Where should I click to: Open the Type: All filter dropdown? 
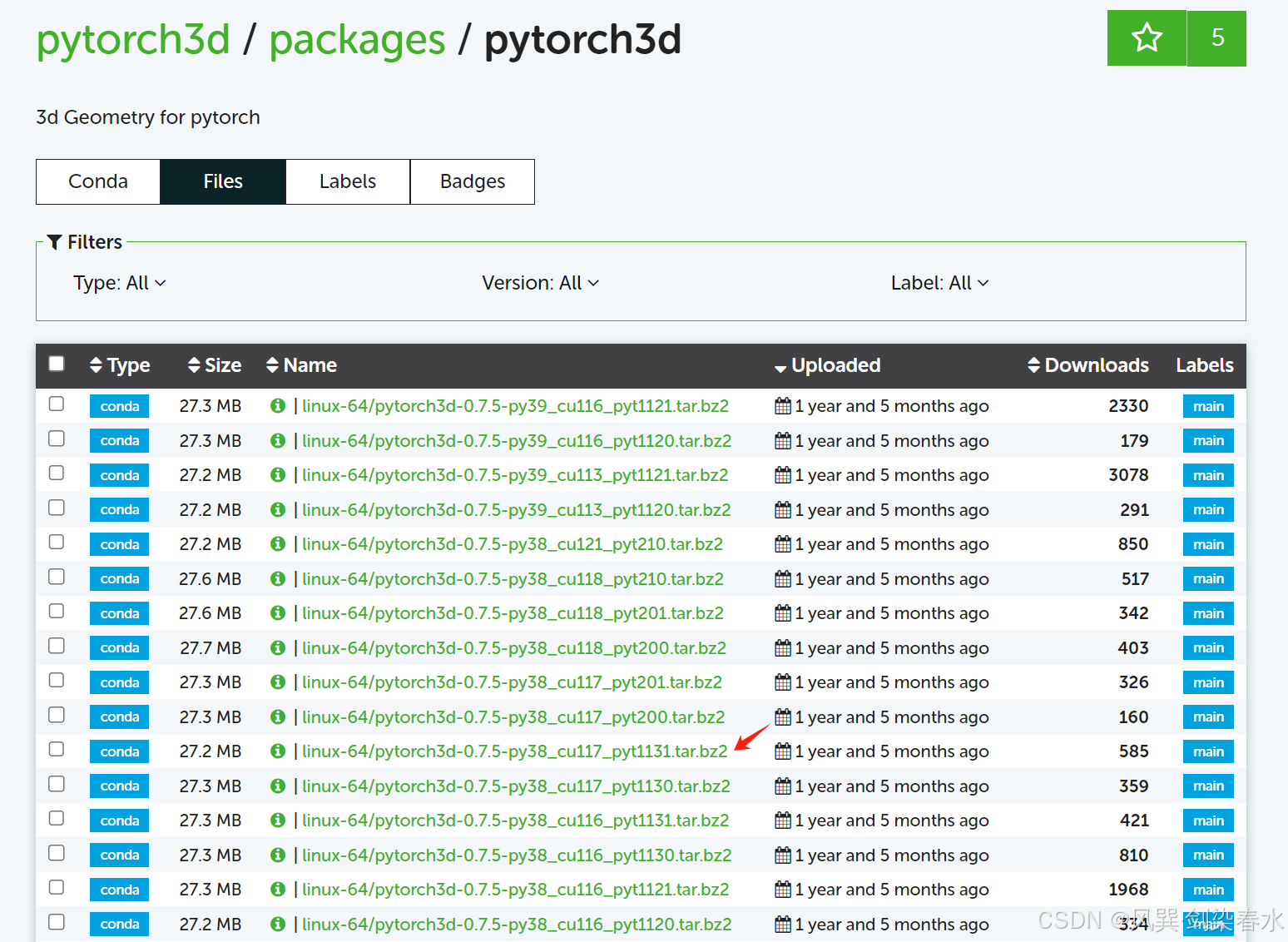[x=120, y=283]
